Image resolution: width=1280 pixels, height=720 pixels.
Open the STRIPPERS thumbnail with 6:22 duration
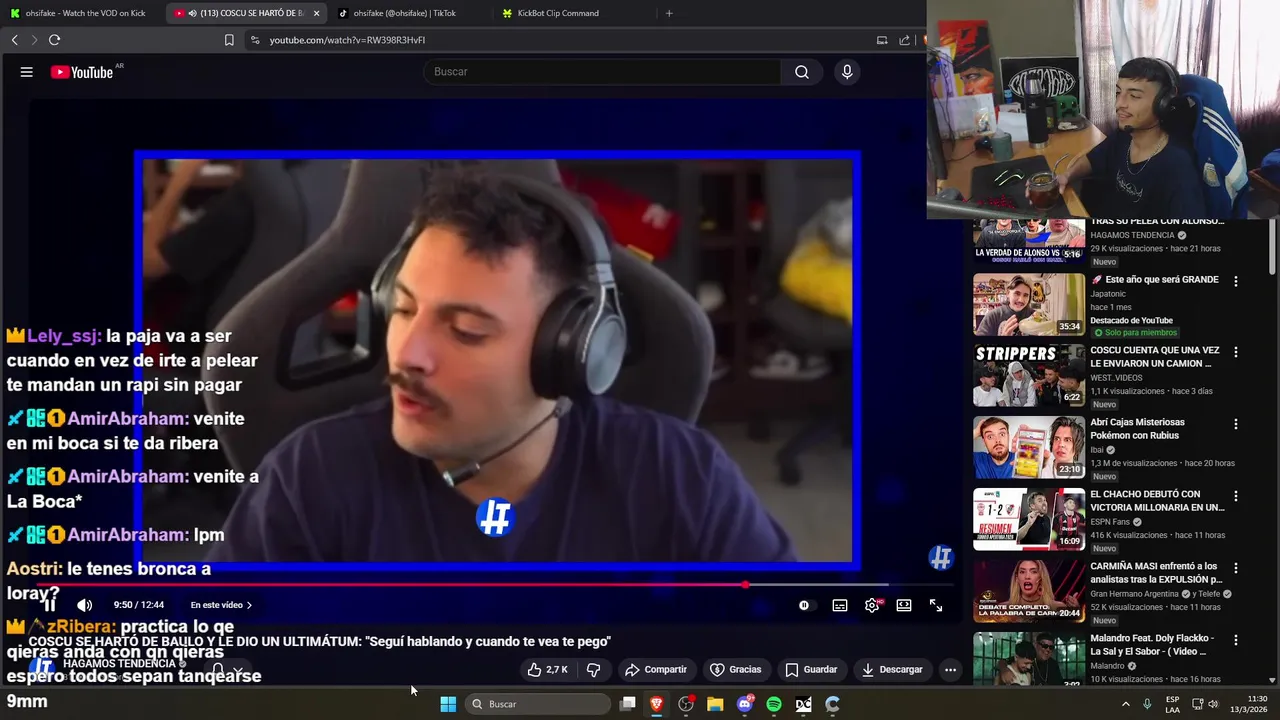[x=1029, y=375]
